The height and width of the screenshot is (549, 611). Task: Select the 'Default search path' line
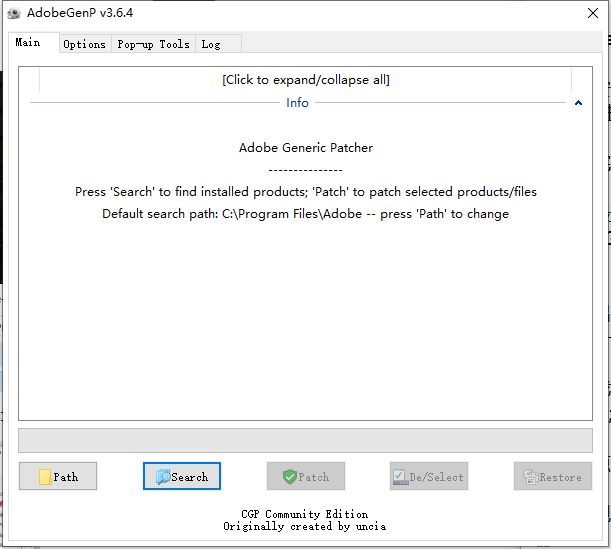[305, 214]
